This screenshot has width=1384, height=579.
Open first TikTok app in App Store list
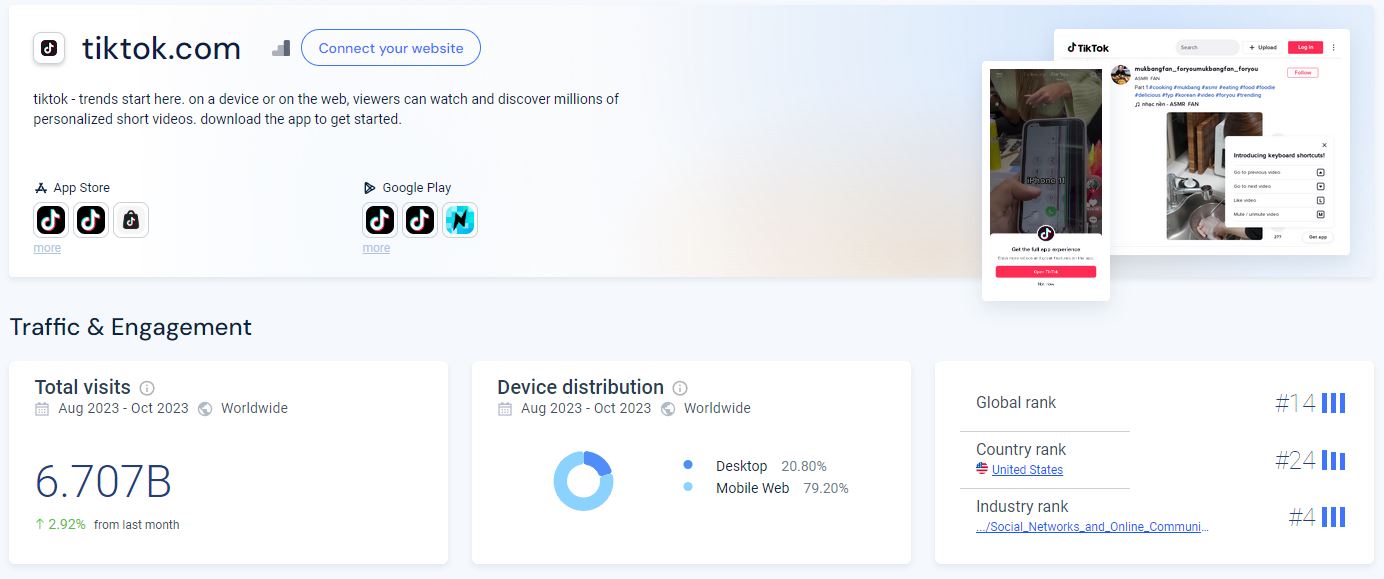pos(51,220)
